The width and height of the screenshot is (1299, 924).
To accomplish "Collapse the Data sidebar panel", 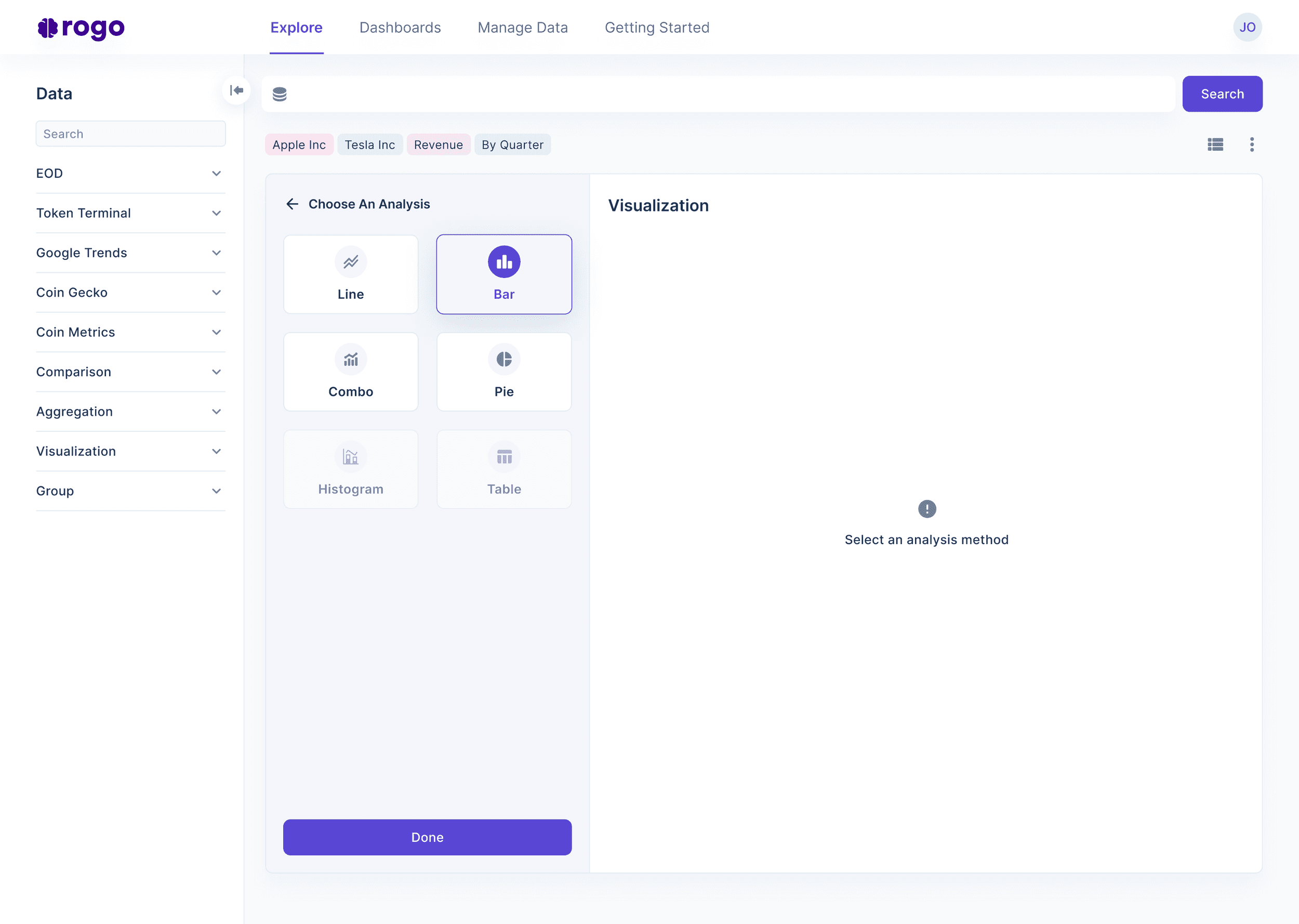I will [x=236, y=90].
